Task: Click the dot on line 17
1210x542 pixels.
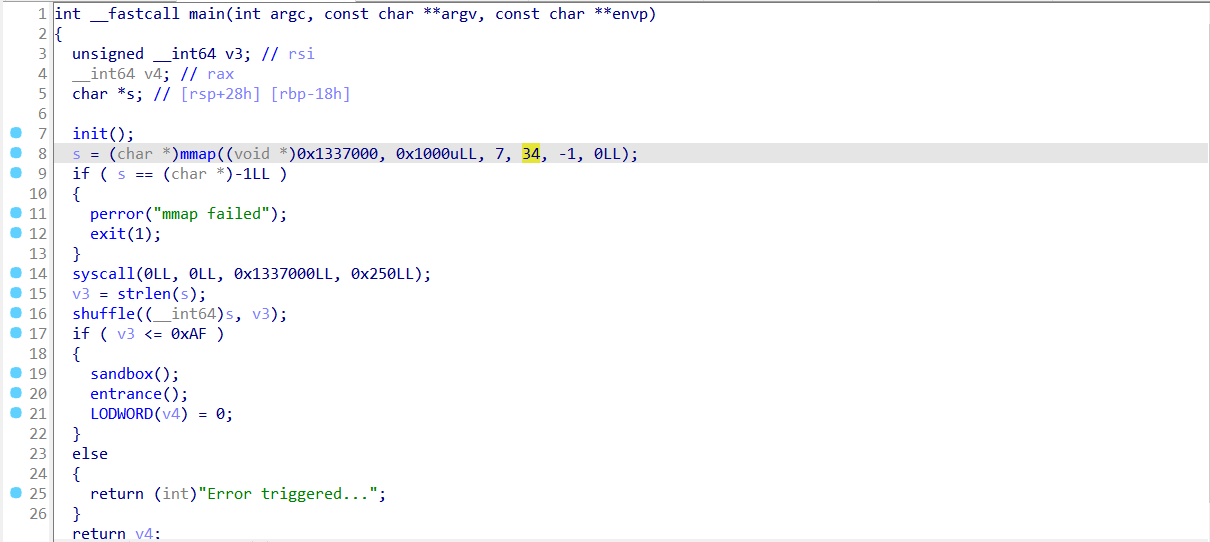Action: click(15, 334)
